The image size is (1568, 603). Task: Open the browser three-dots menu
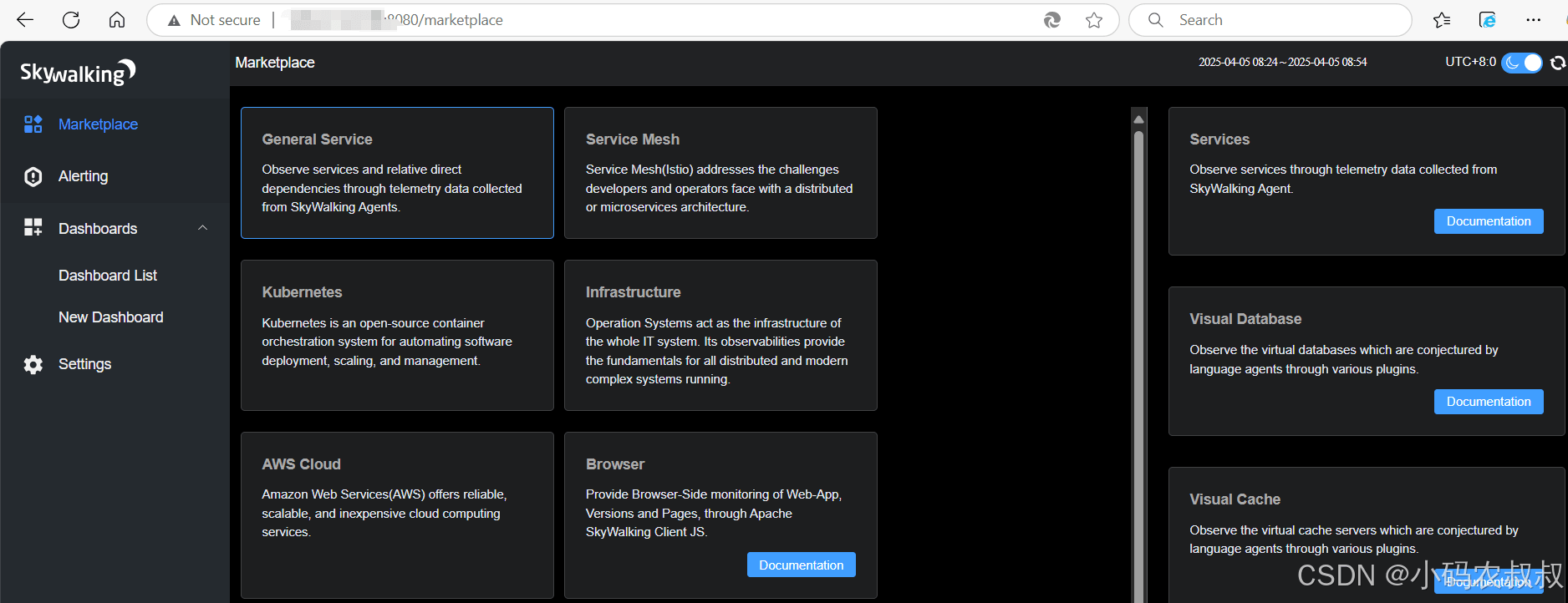click(1533, 20)
